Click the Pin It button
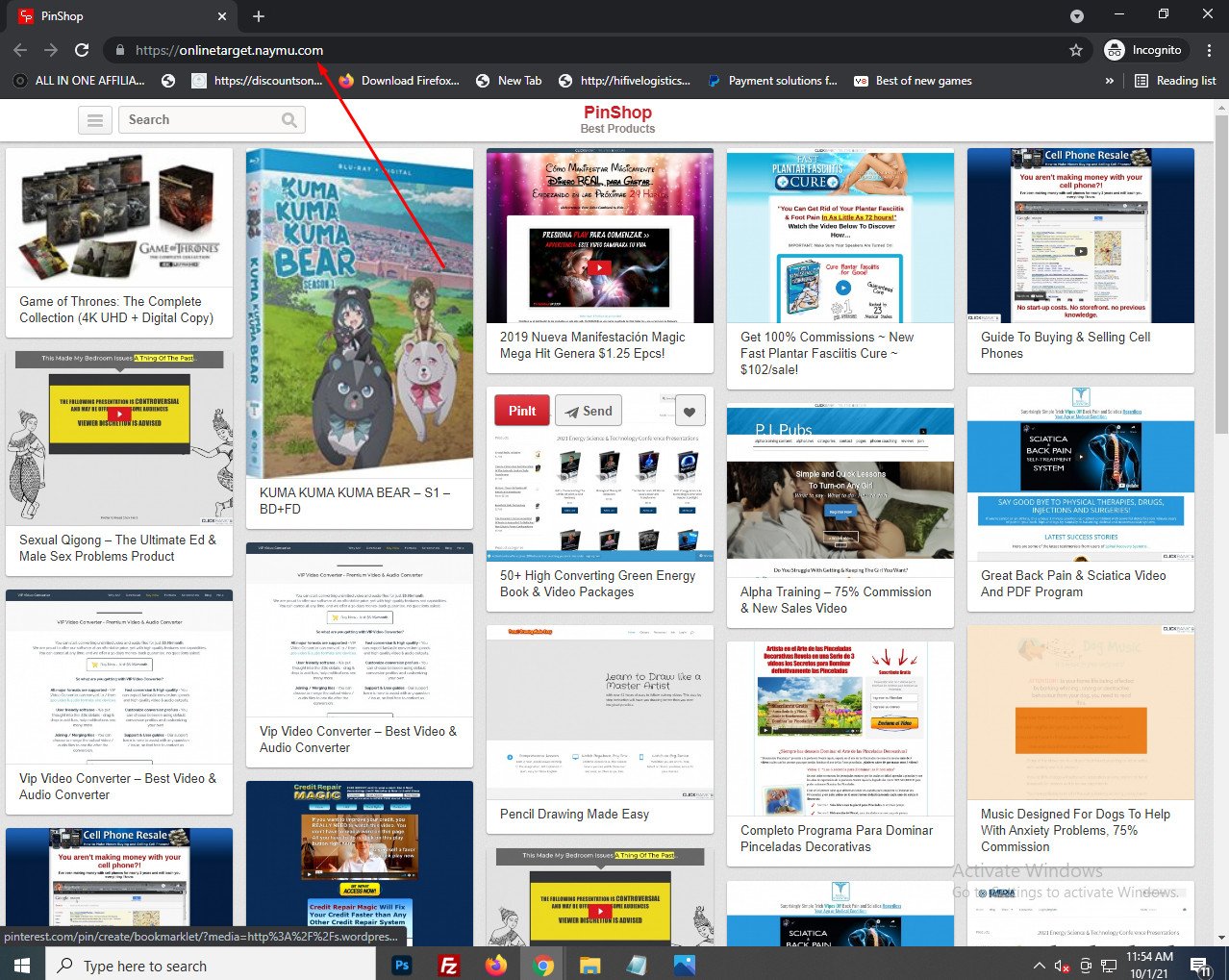Viewport: 1229px width, 980px height. click(x=522, y=411)
